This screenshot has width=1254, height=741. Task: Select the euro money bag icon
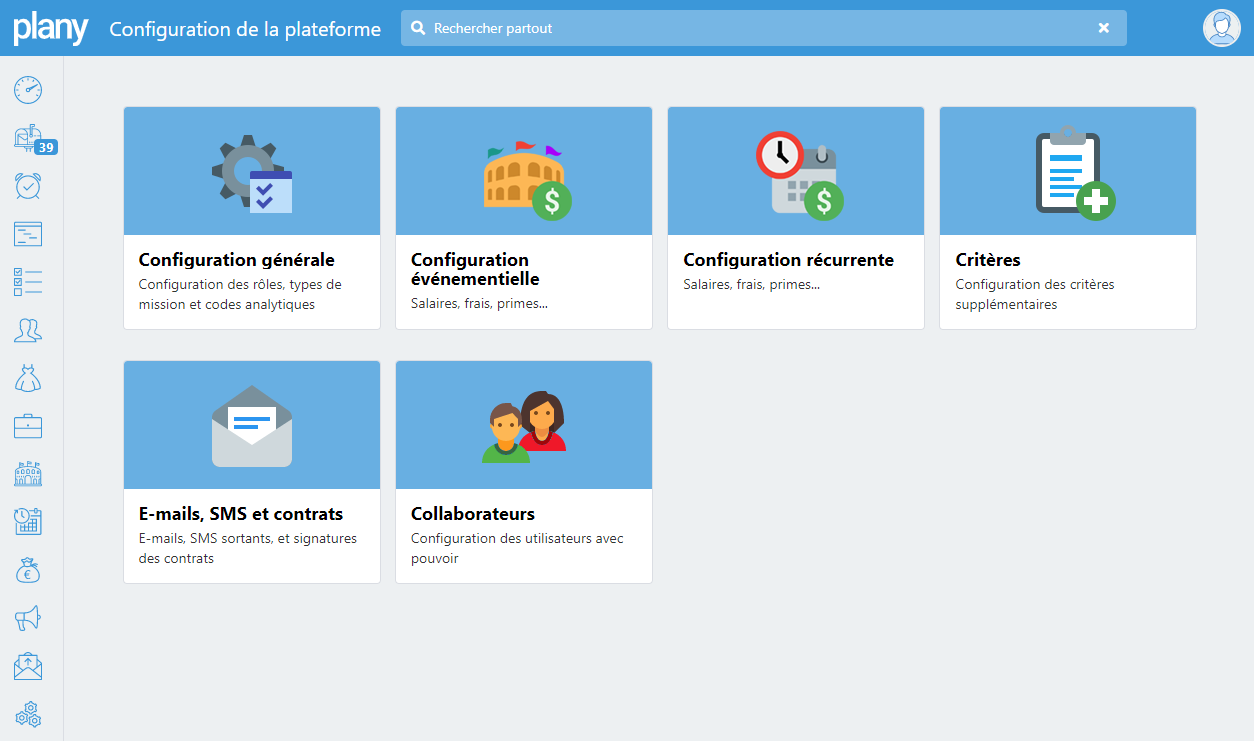coord(27,570)
